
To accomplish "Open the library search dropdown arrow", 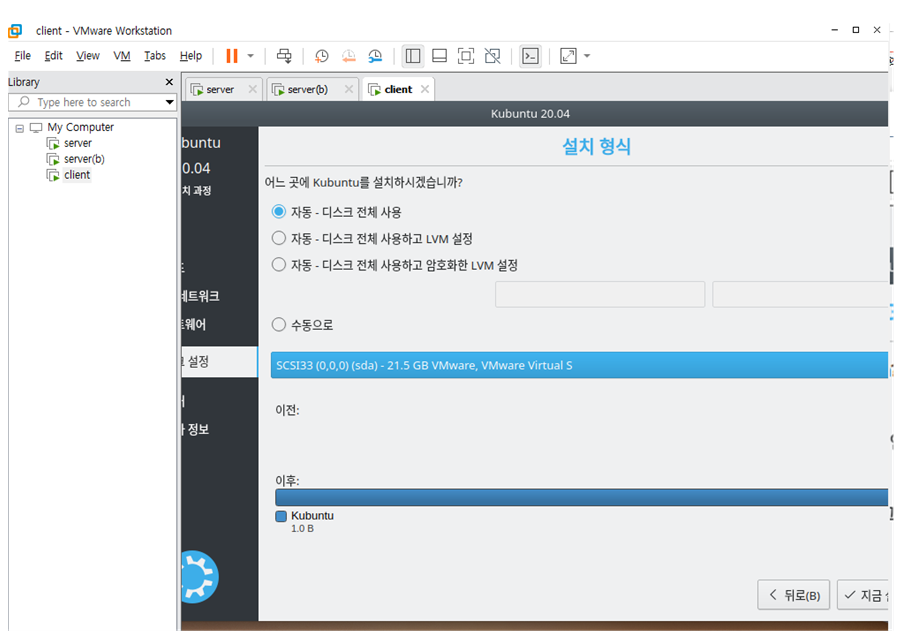I will coord(169,102).
